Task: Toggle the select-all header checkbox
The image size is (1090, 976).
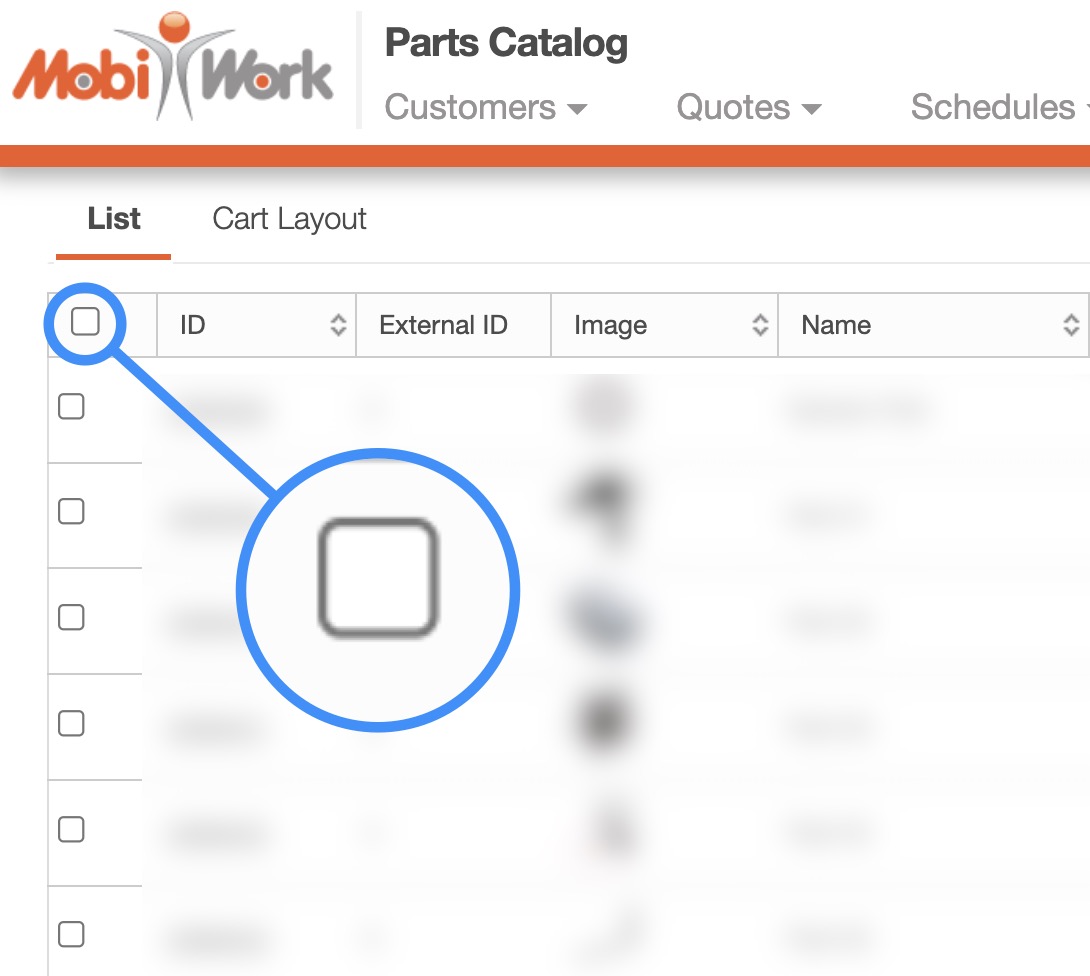Action: point(86,322)
